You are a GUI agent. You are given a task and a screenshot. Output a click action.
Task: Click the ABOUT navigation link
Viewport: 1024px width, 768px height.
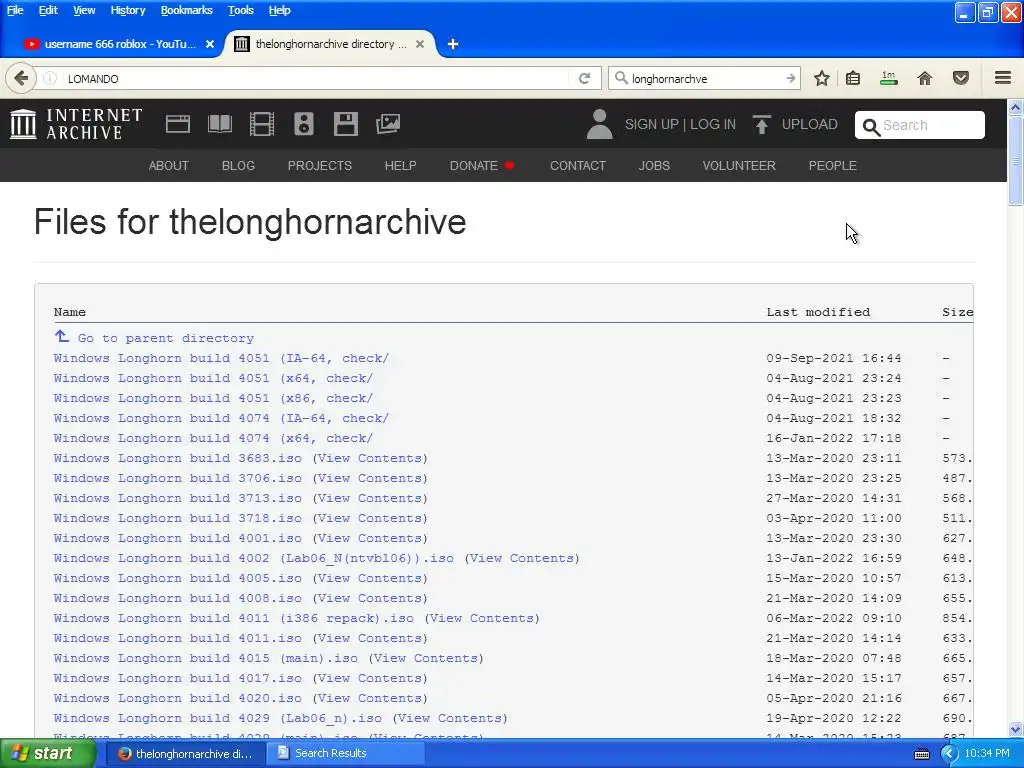(x=168, y=166)
